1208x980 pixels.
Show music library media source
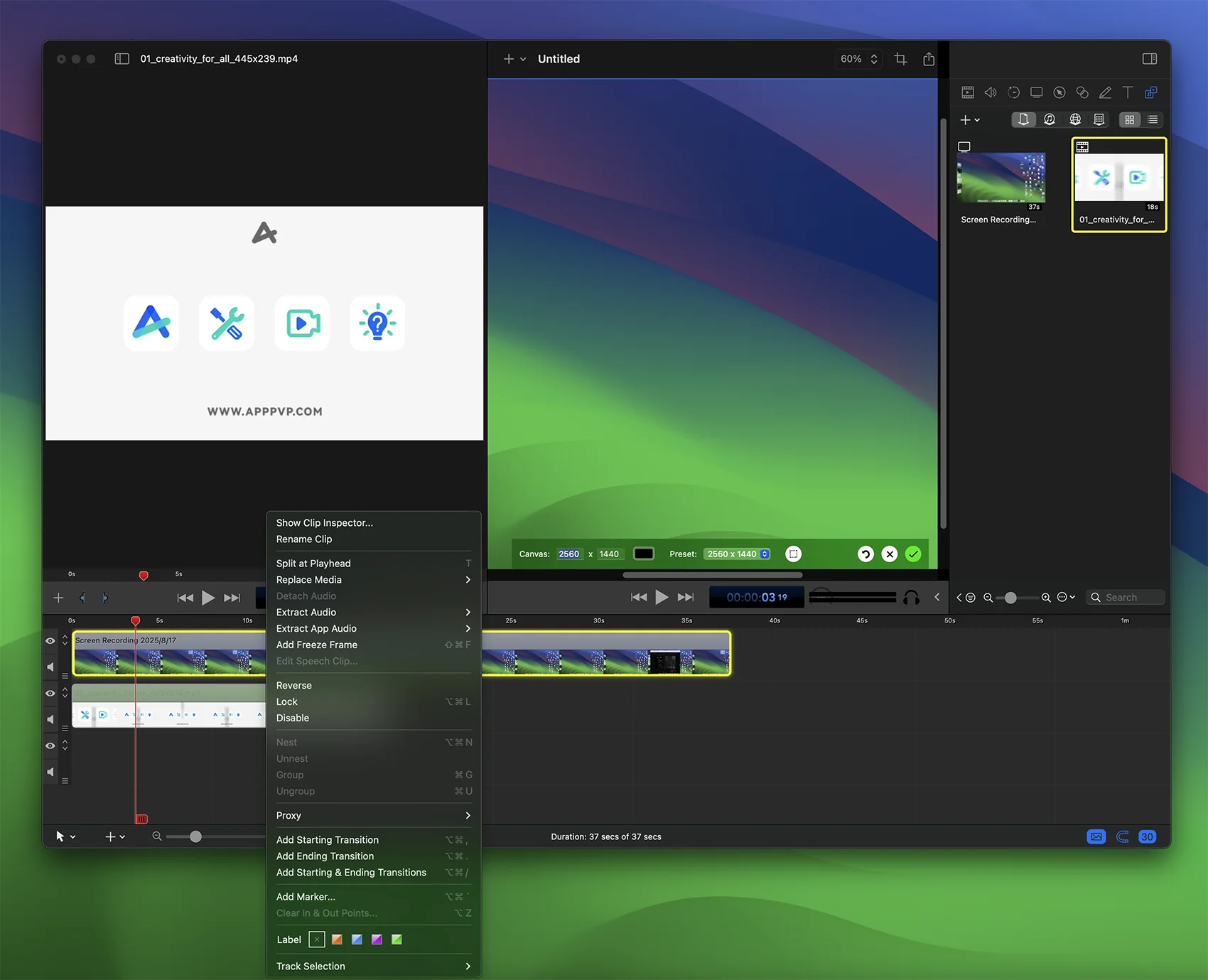point(1050,119)
